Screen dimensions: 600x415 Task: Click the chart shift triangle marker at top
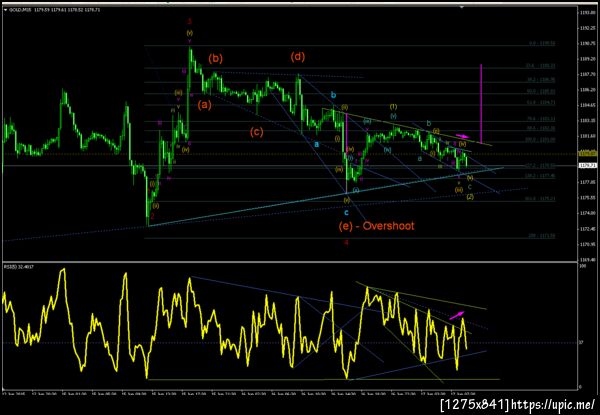tap(463, 7)
